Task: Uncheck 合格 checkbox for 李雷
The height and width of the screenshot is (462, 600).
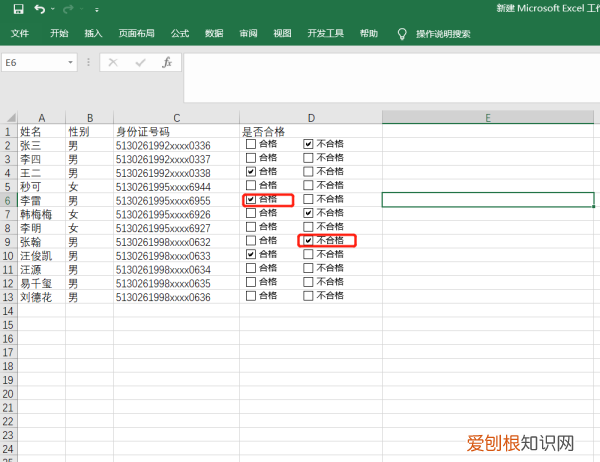Action: (x=251, y=199)
